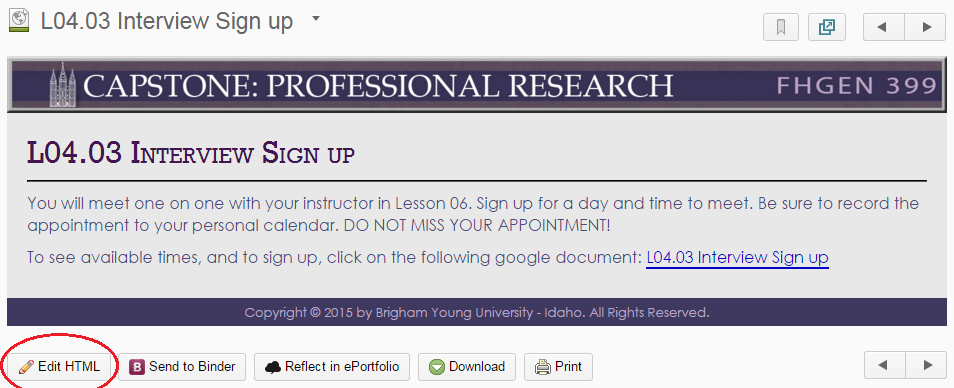Viewport: 954px width, 388px height.
Task: Download the page with the Download button
Action: (467, 367)
